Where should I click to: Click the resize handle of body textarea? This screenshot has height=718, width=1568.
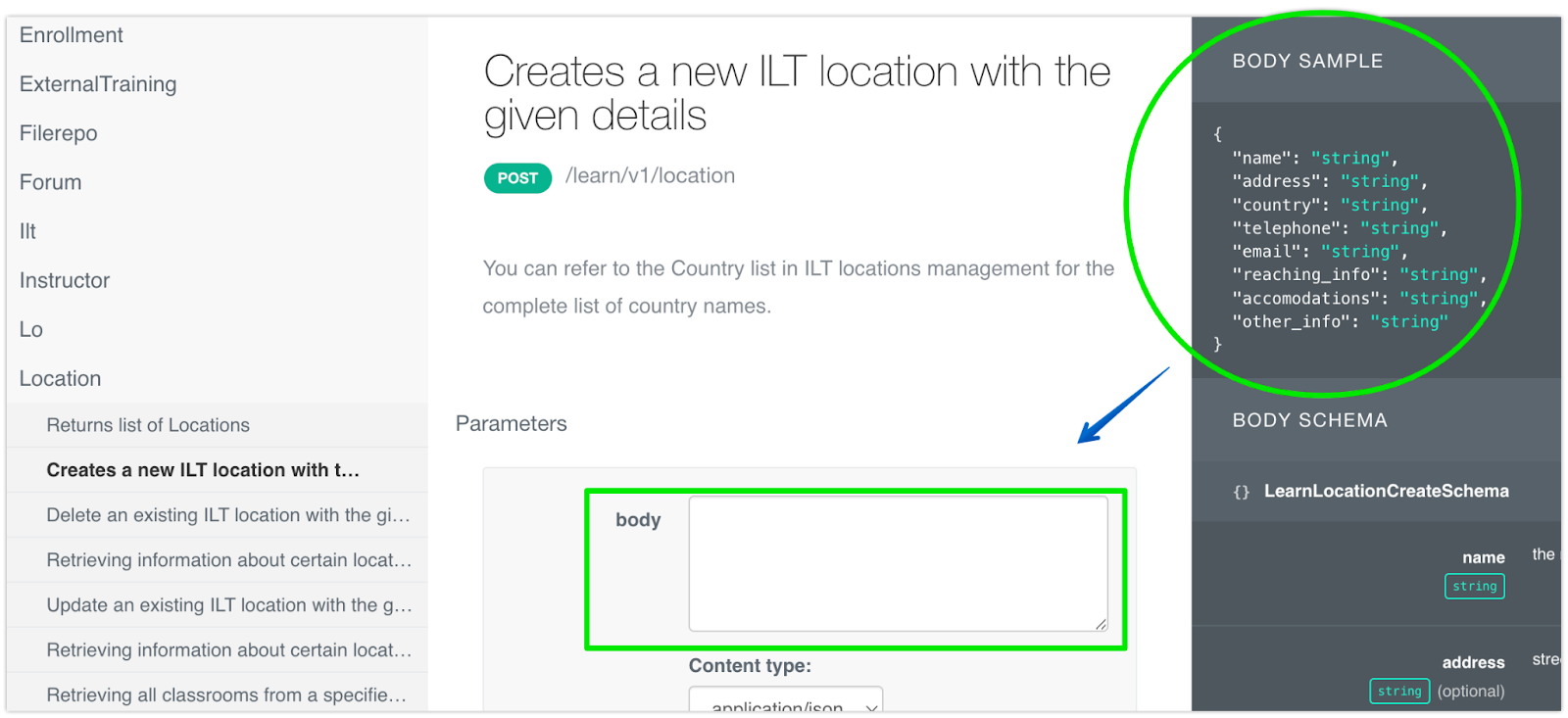pos(1101,624)
